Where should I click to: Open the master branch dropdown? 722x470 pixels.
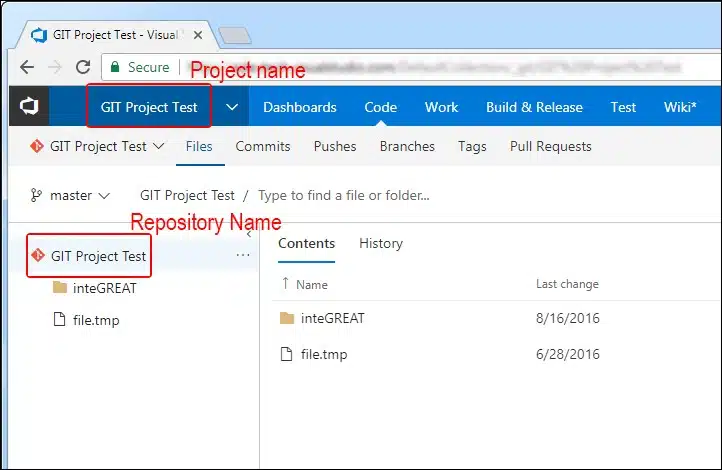click(70, 195)
